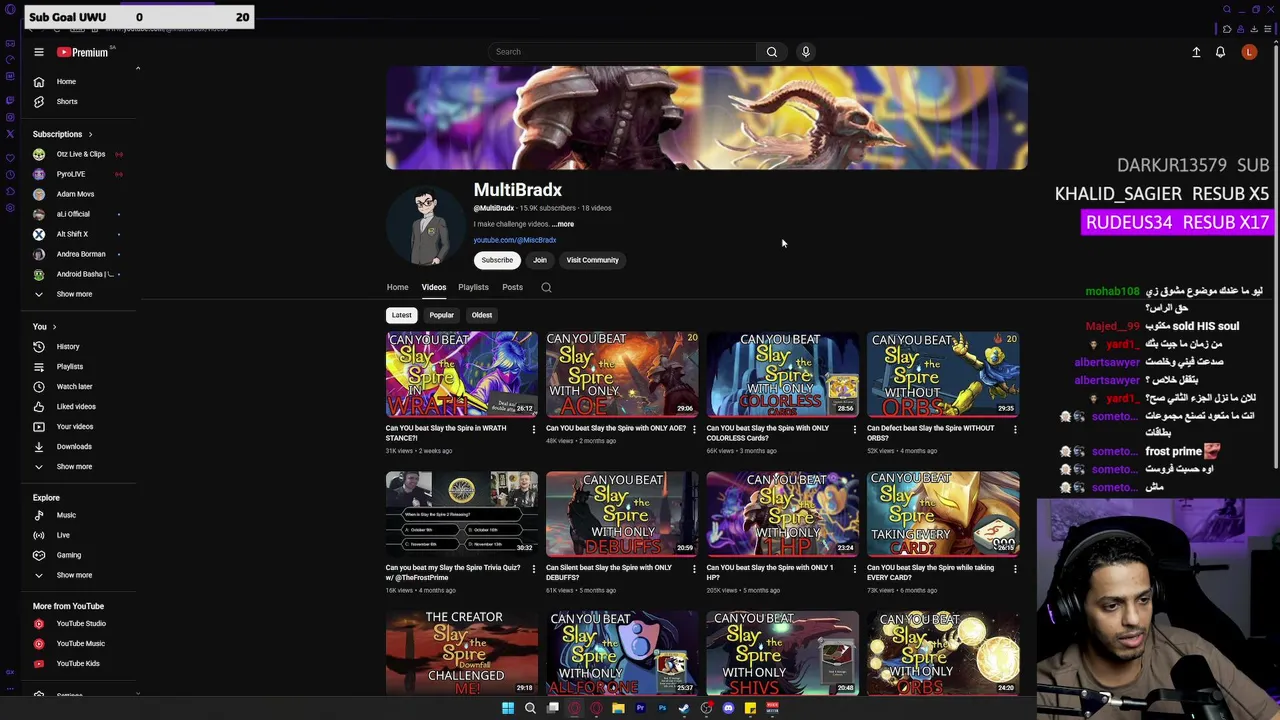The height and width of the screenshot is (720, 1280).
Task: Open options for COLORLESS Cards video
Action: (854, 429)
